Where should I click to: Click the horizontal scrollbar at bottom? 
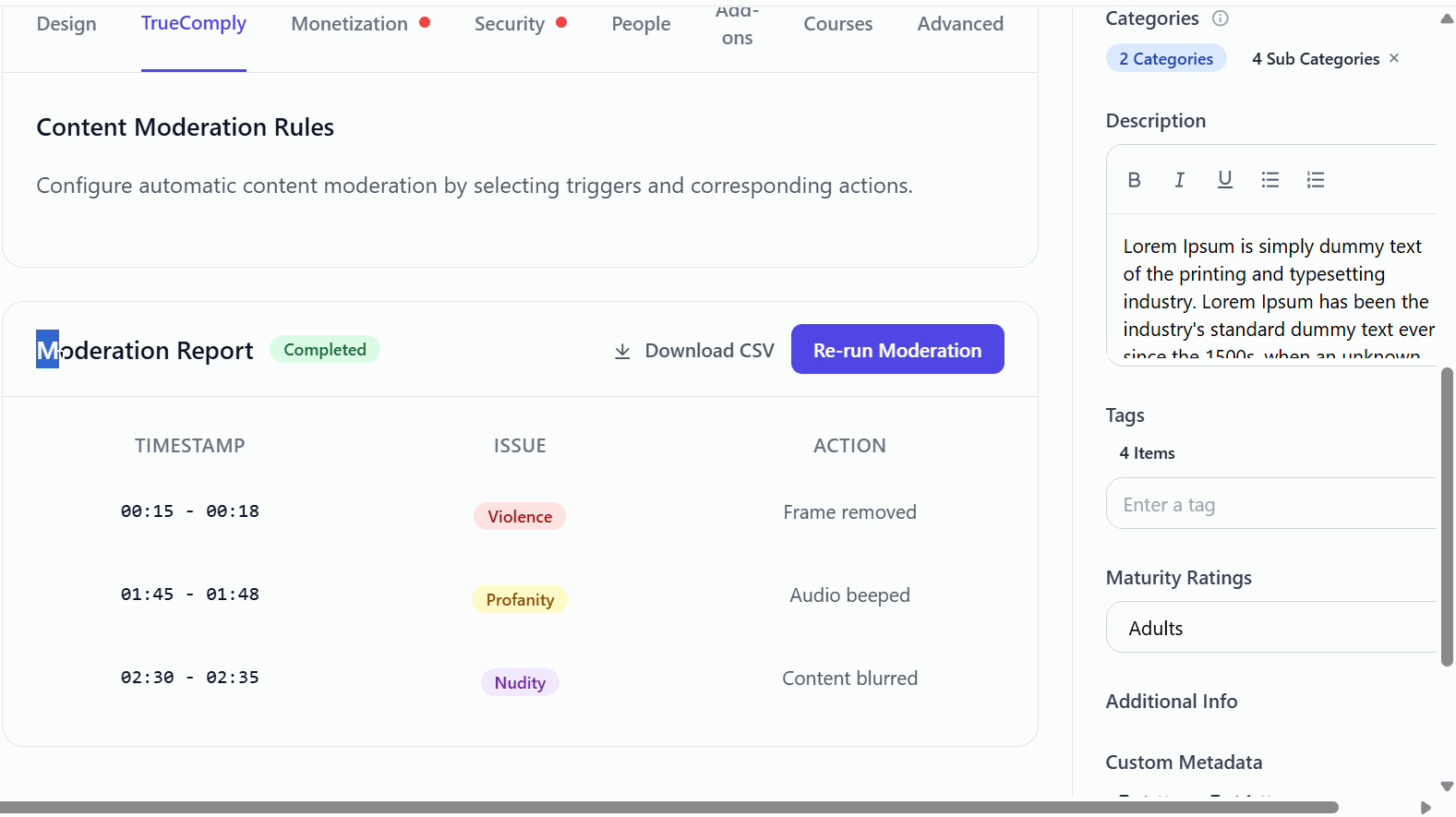tap(669, 808)
